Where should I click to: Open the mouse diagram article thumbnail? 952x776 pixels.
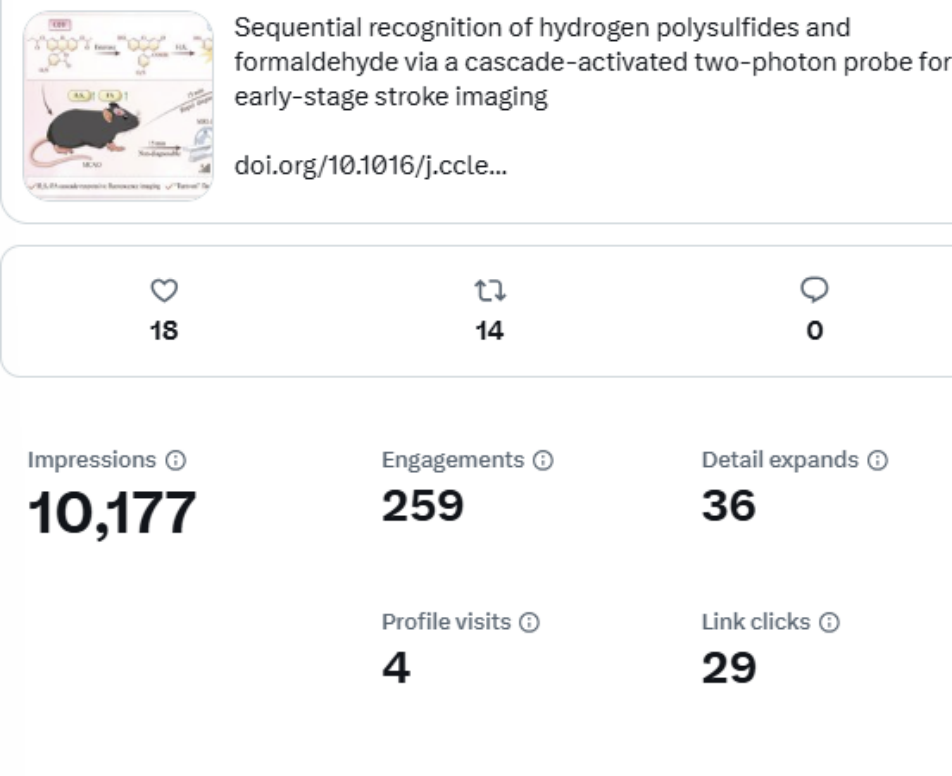coord(118,106)
